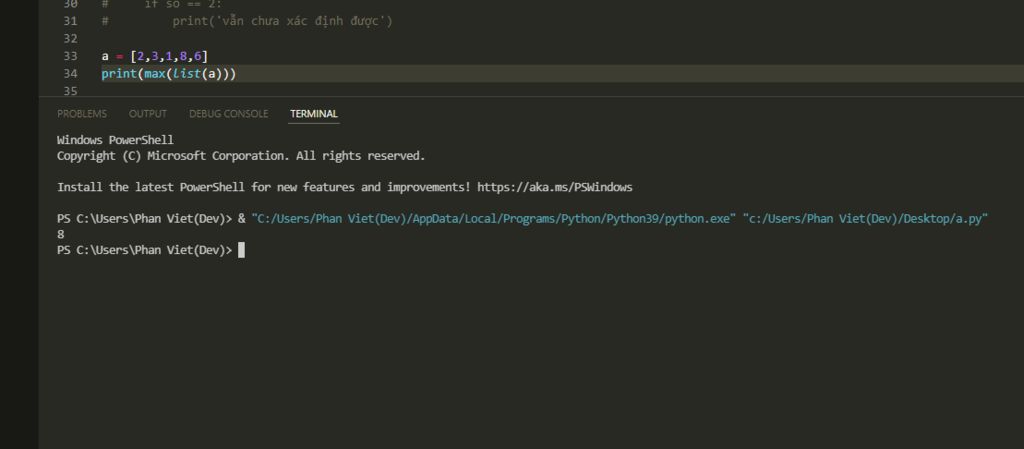Place cursor in 'a = [2,3,1,8,6]' line
Image resolution: width=1024 pixels, height=449 pixels.
155,56
